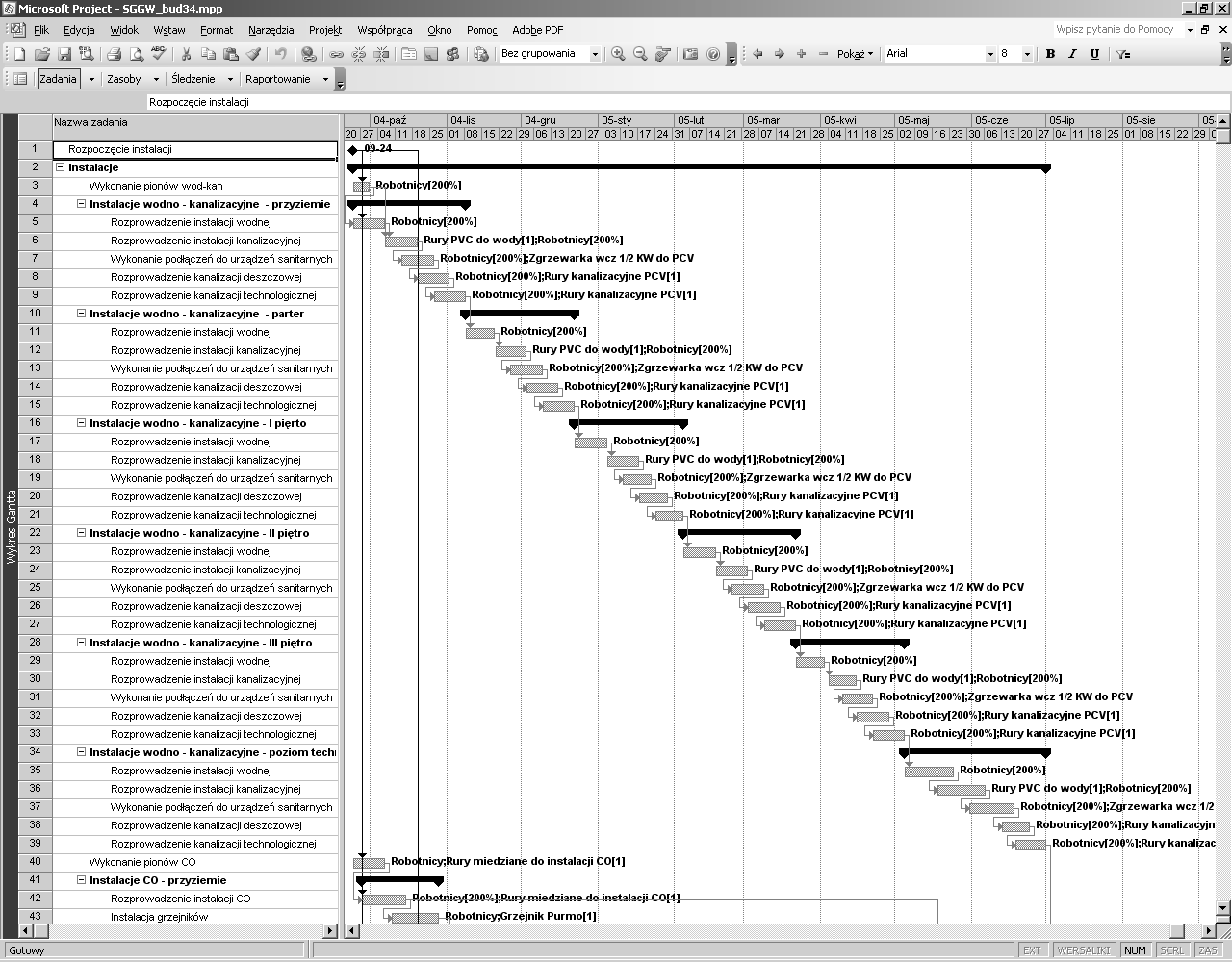Open the Pokaż outline level dropdown
Viewport: 1232px width, 962px height.
point(856,54)
